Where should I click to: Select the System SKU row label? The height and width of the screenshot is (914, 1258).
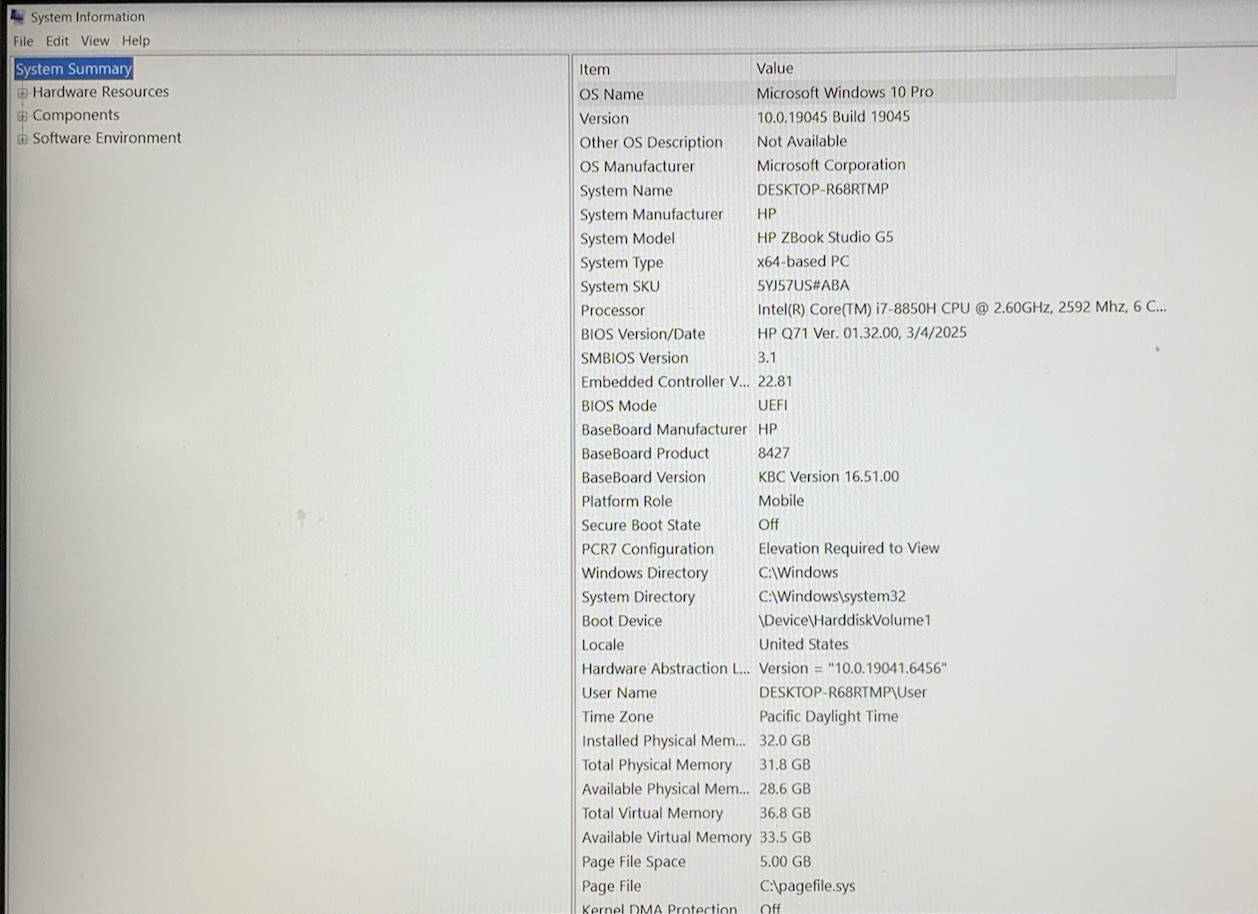(620, 286)
